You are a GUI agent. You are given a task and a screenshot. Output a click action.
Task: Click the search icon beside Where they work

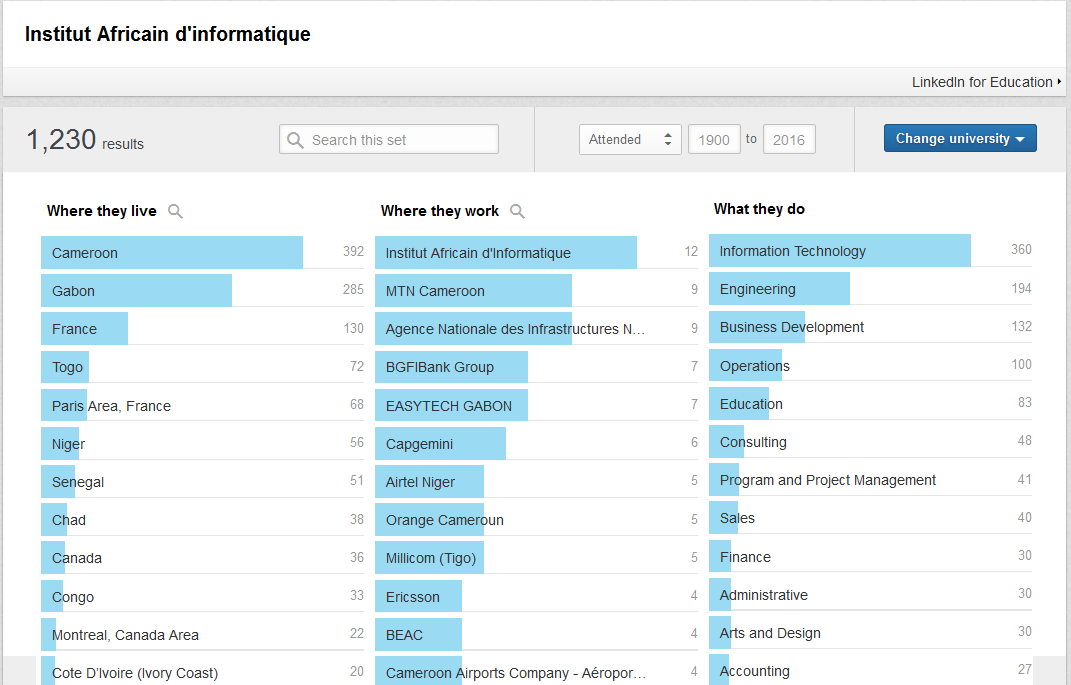click(x=518, y=211)
